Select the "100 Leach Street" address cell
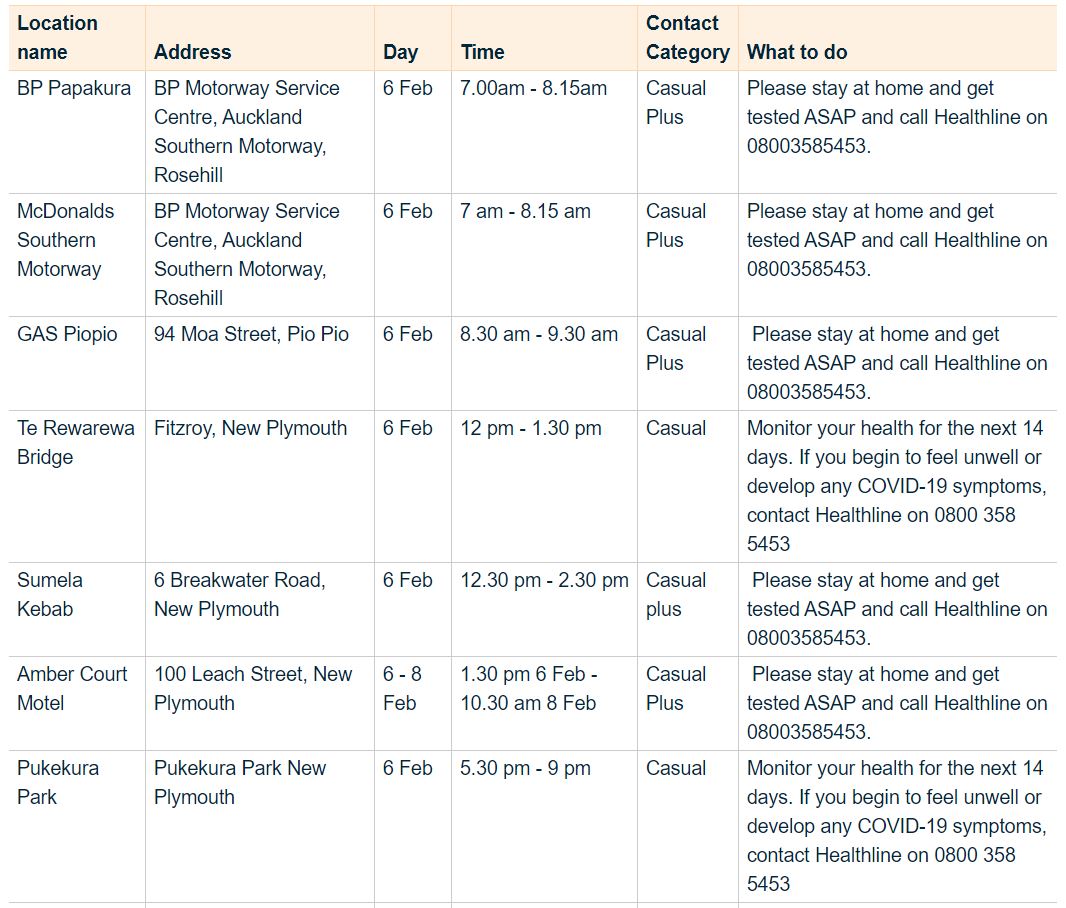This screenshot has width=1066, height=908. click(253, 688)
